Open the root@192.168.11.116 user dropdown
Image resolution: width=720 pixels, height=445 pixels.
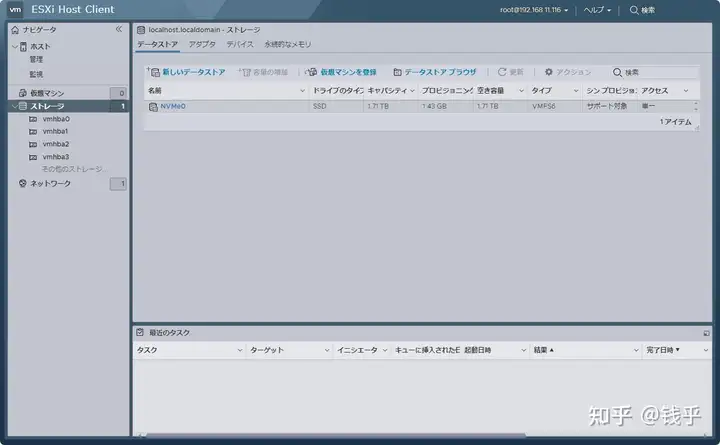coord(534,10)
